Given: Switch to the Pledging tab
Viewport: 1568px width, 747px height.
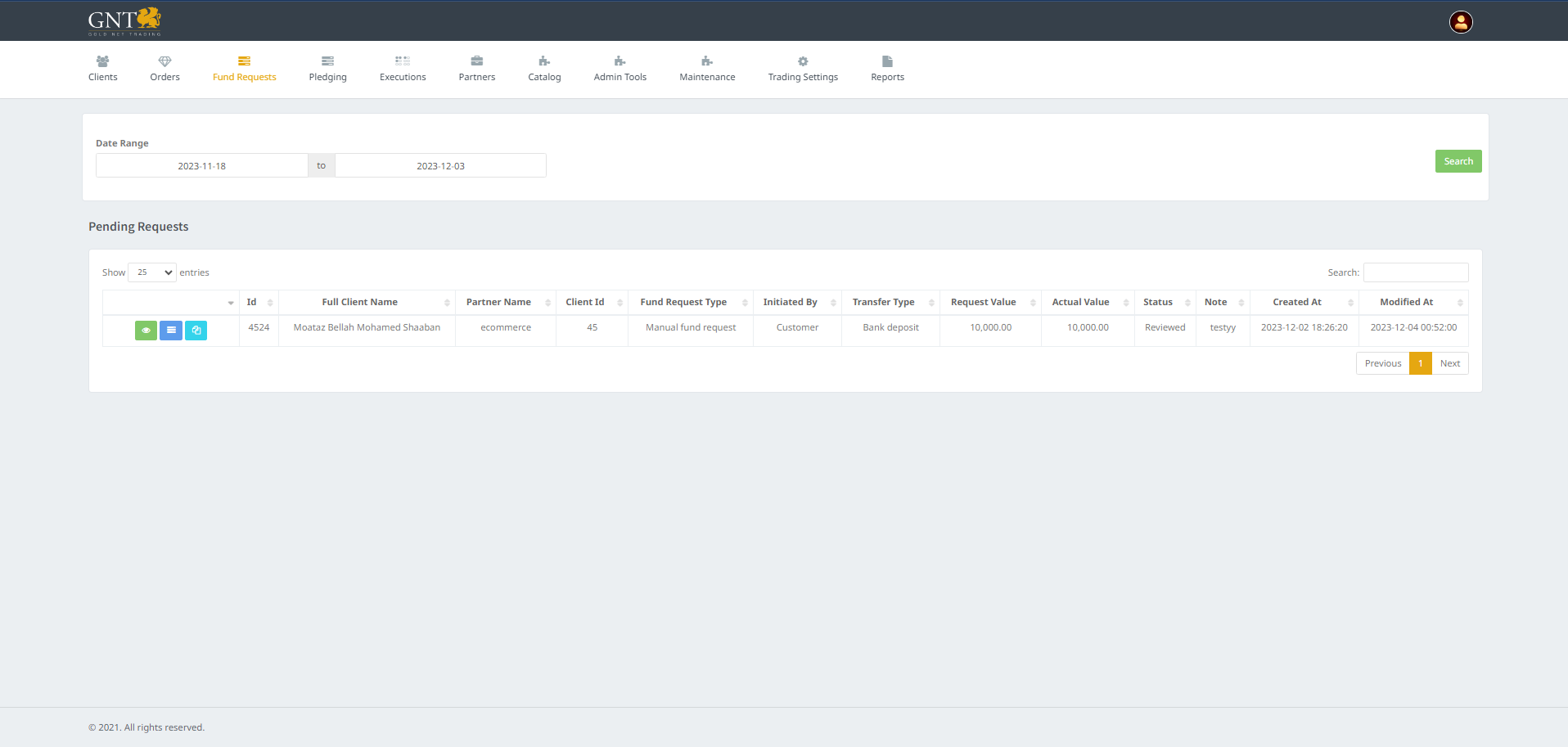Looking at the screenshot, I should pos(327,69).
